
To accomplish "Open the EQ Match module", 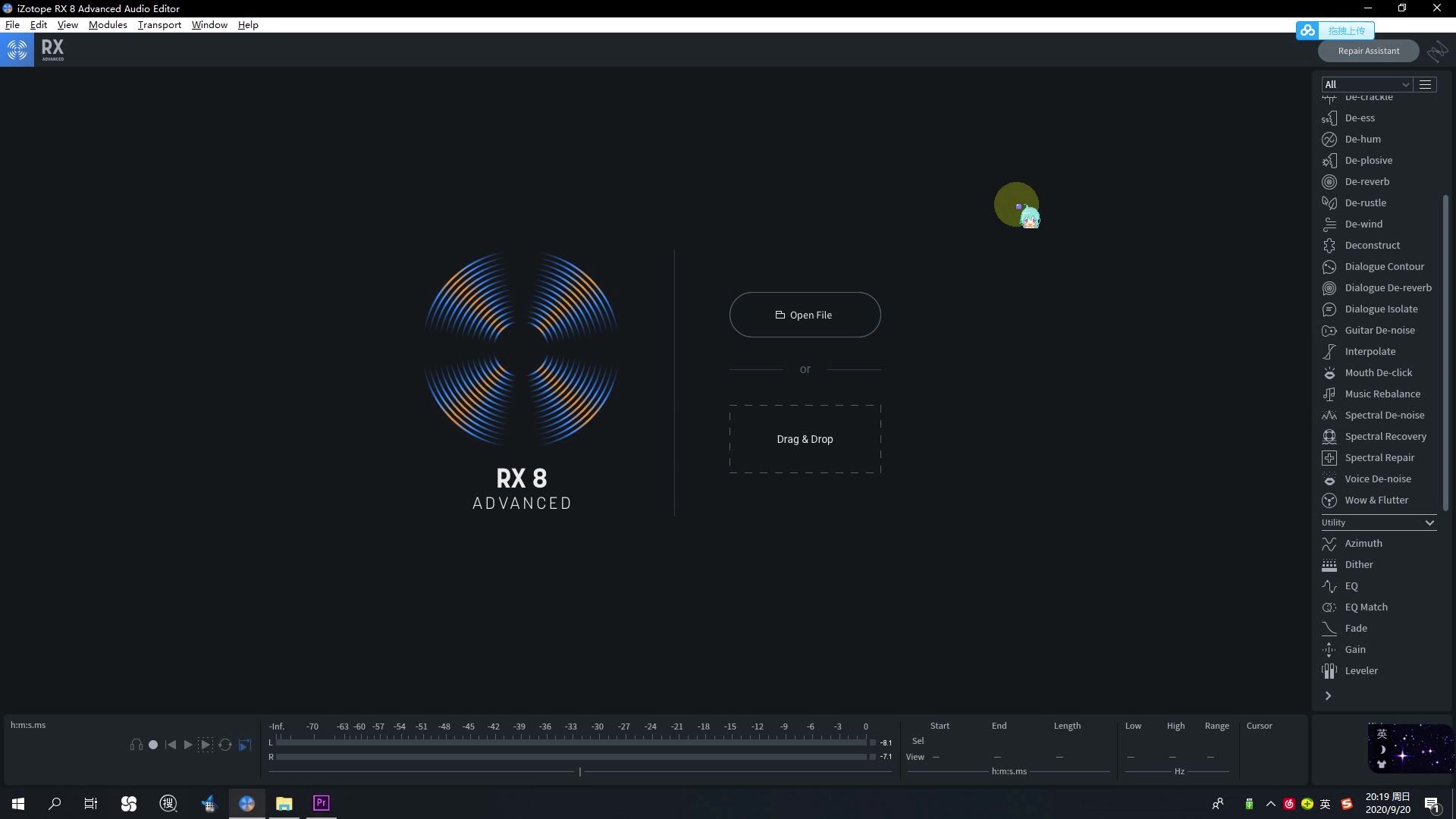I will tap(1366, 607).
